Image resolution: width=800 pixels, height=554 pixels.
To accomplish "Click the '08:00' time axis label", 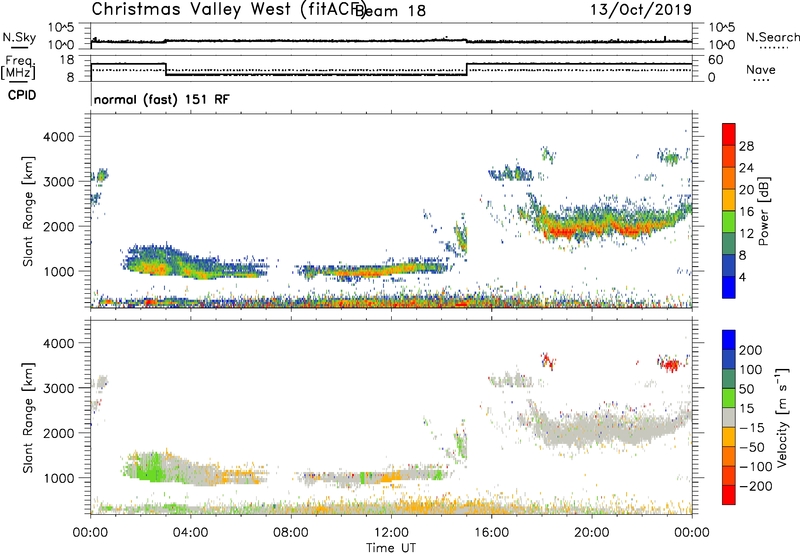I will click(x=291, y=533).
